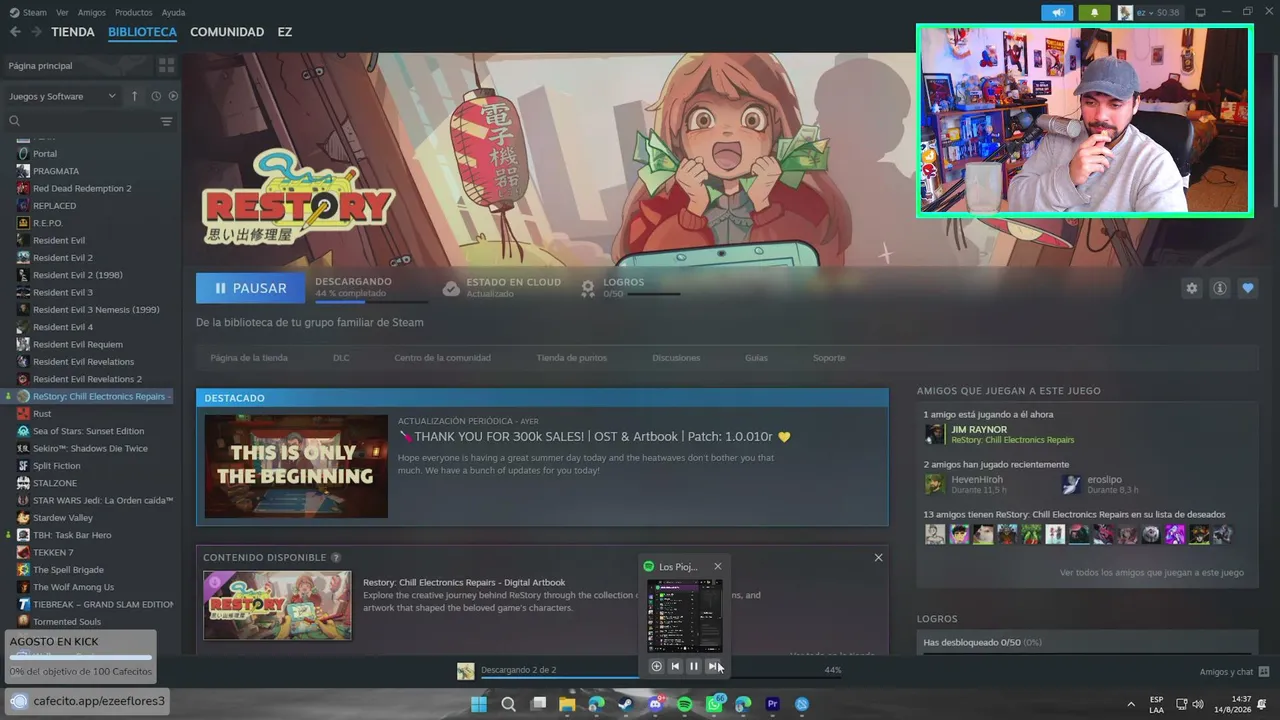Select Red Dead Redemption 2 in library
The width and height of the screenshot is (1280, 720).
pyautogui.click(x=82, y=188)
